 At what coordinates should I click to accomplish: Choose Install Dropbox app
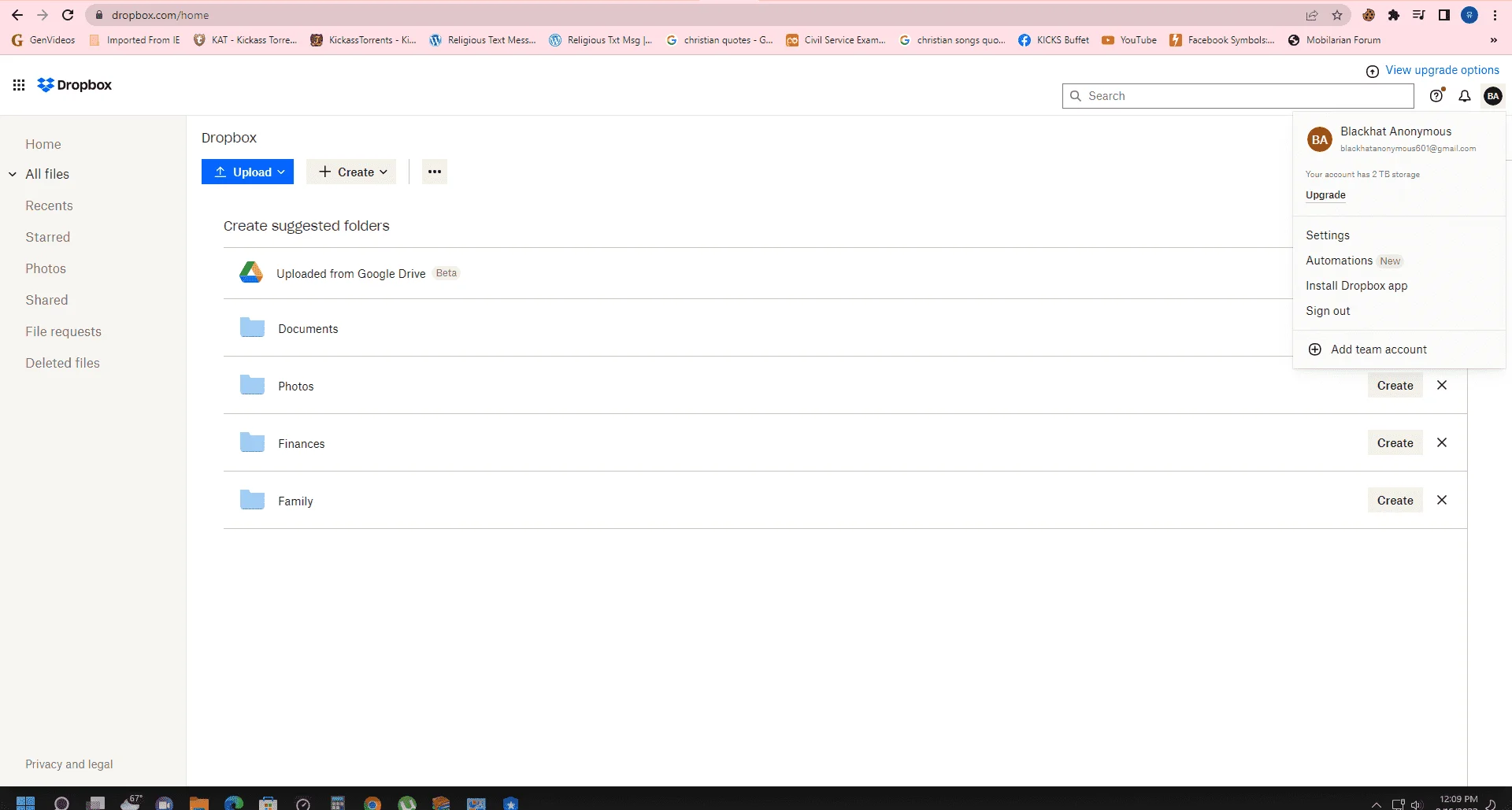point(1356,286)
